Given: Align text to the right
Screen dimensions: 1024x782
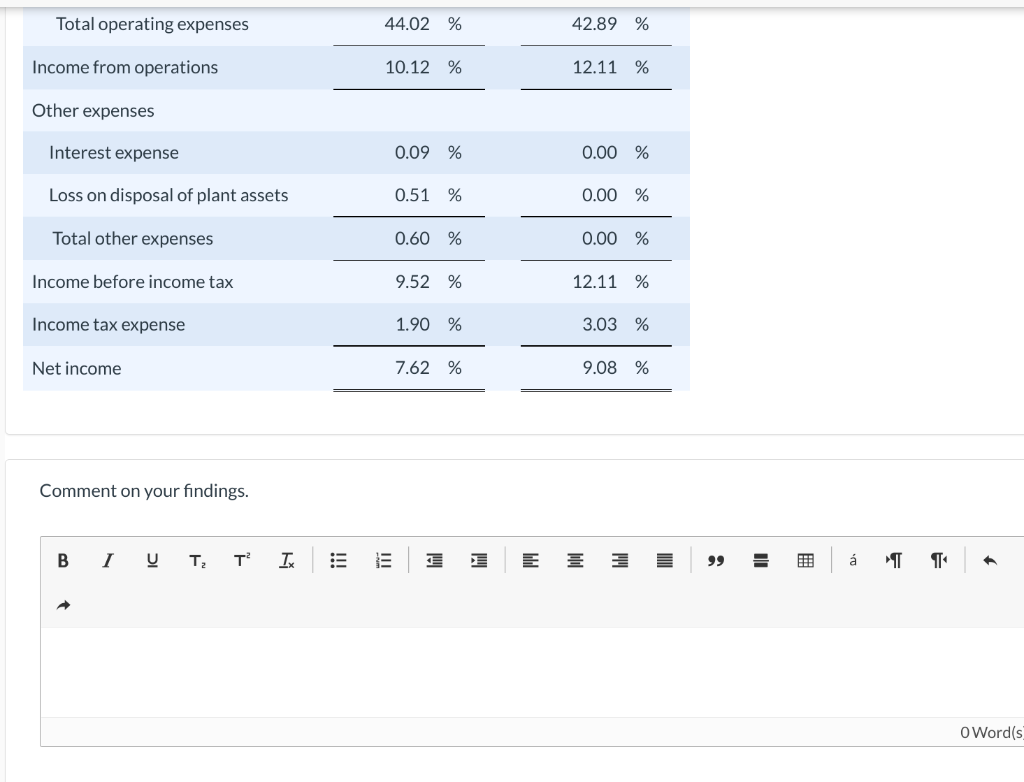Looking at the screenshot, I should (x=619, y=560).
